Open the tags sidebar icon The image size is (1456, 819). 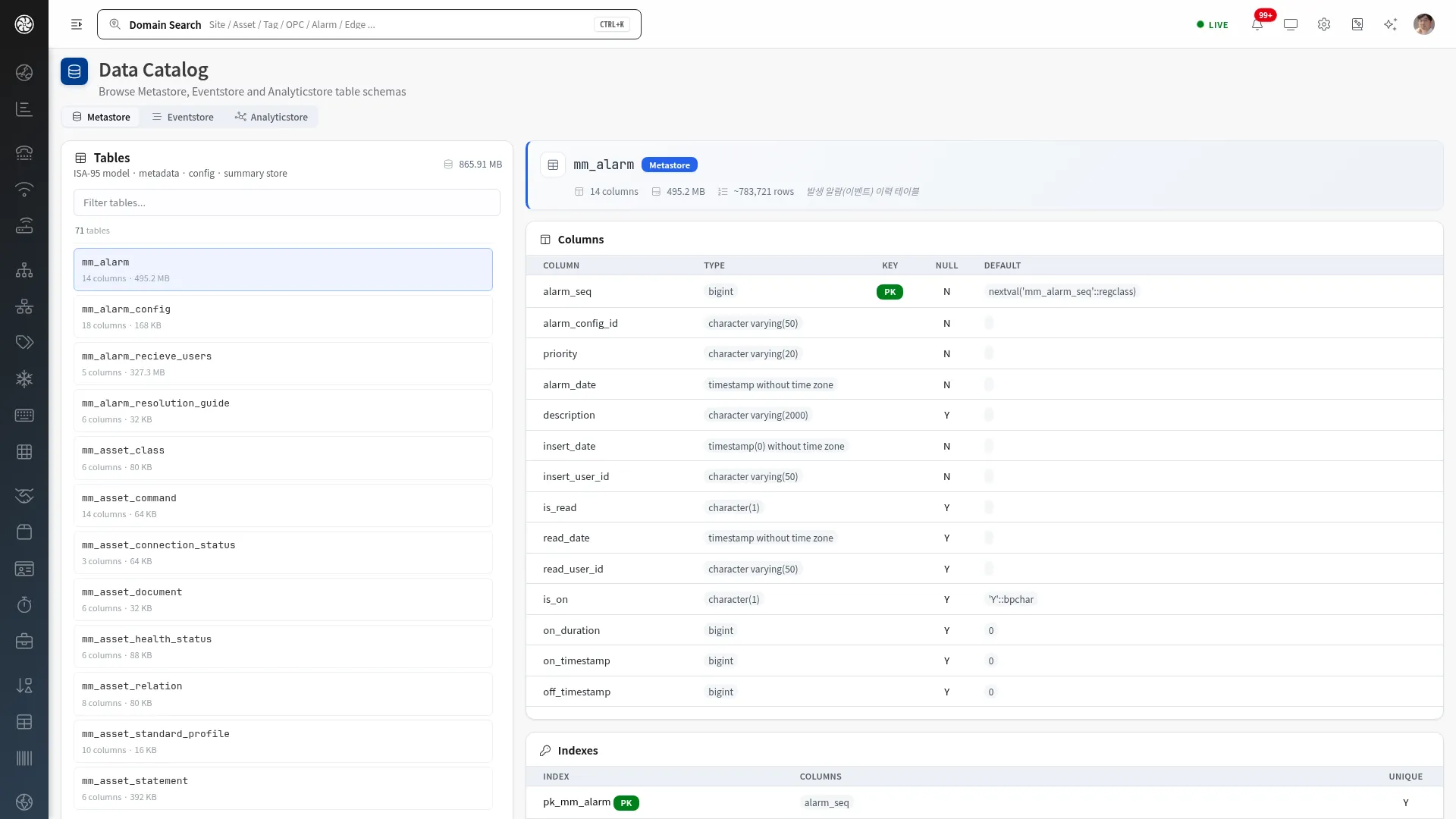coord(24,342)
